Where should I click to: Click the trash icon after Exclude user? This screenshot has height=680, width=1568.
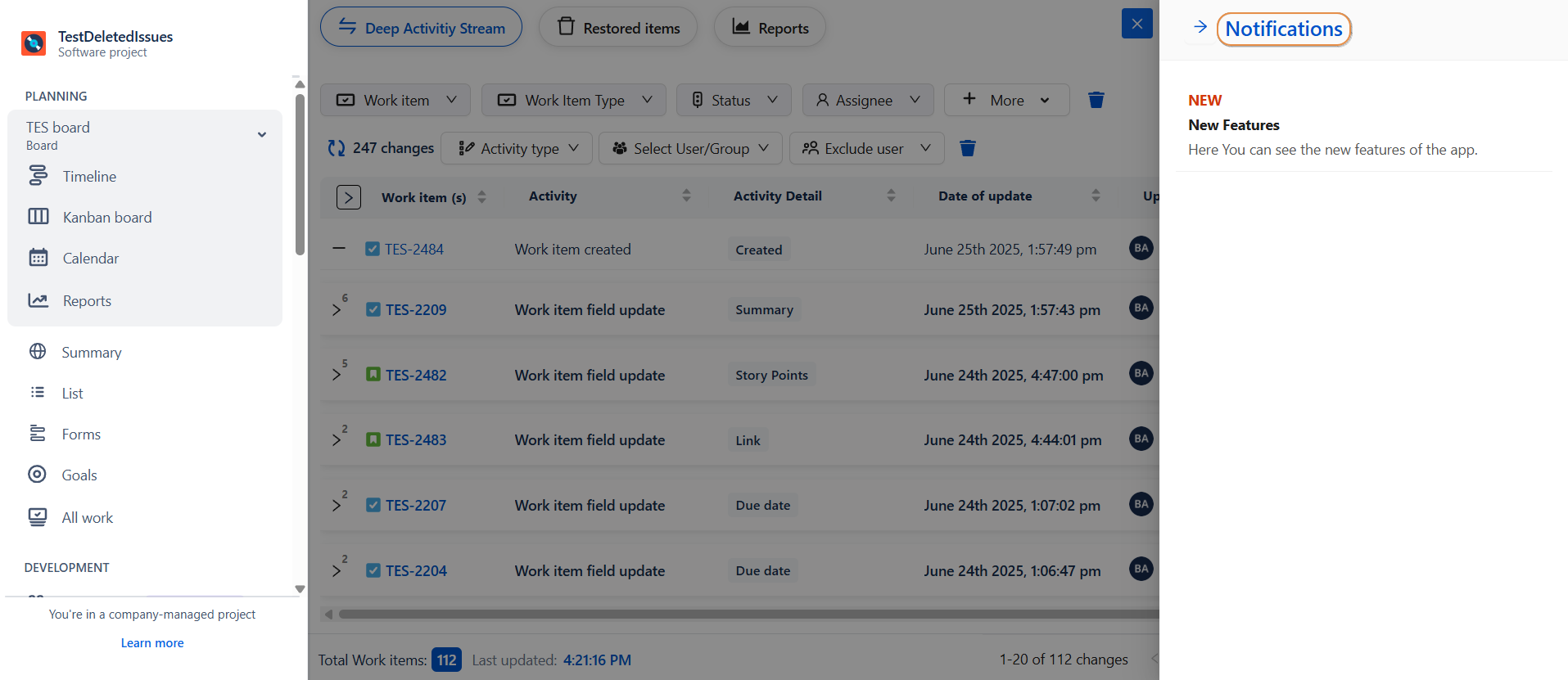967,148
